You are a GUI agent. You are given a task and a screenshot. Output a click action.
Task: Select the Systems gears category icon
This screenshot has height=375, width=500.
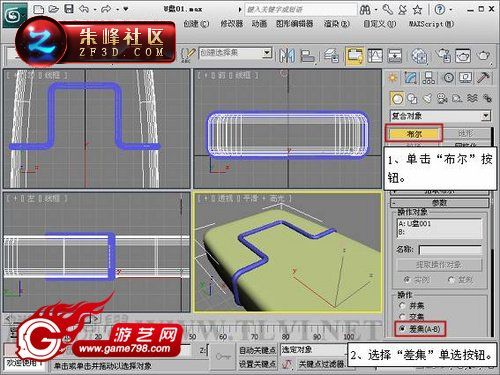pos(487,98)
